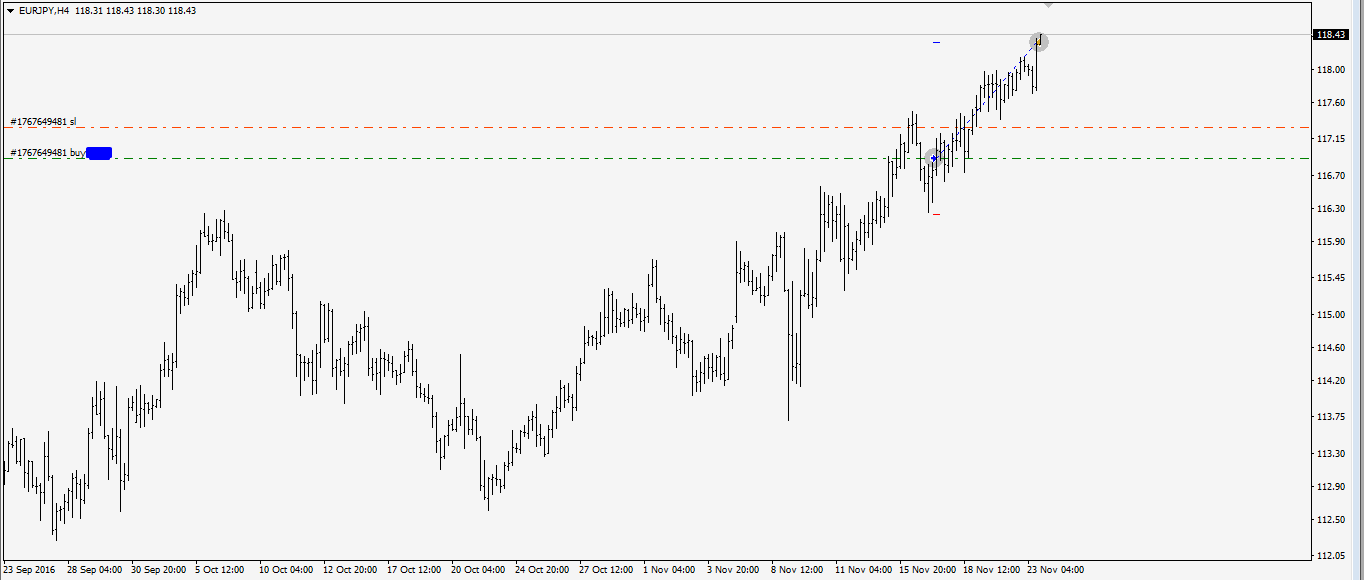Click the 117.15 price scale label
The width and height of the screenshot is (1364, 580).
1330,139
